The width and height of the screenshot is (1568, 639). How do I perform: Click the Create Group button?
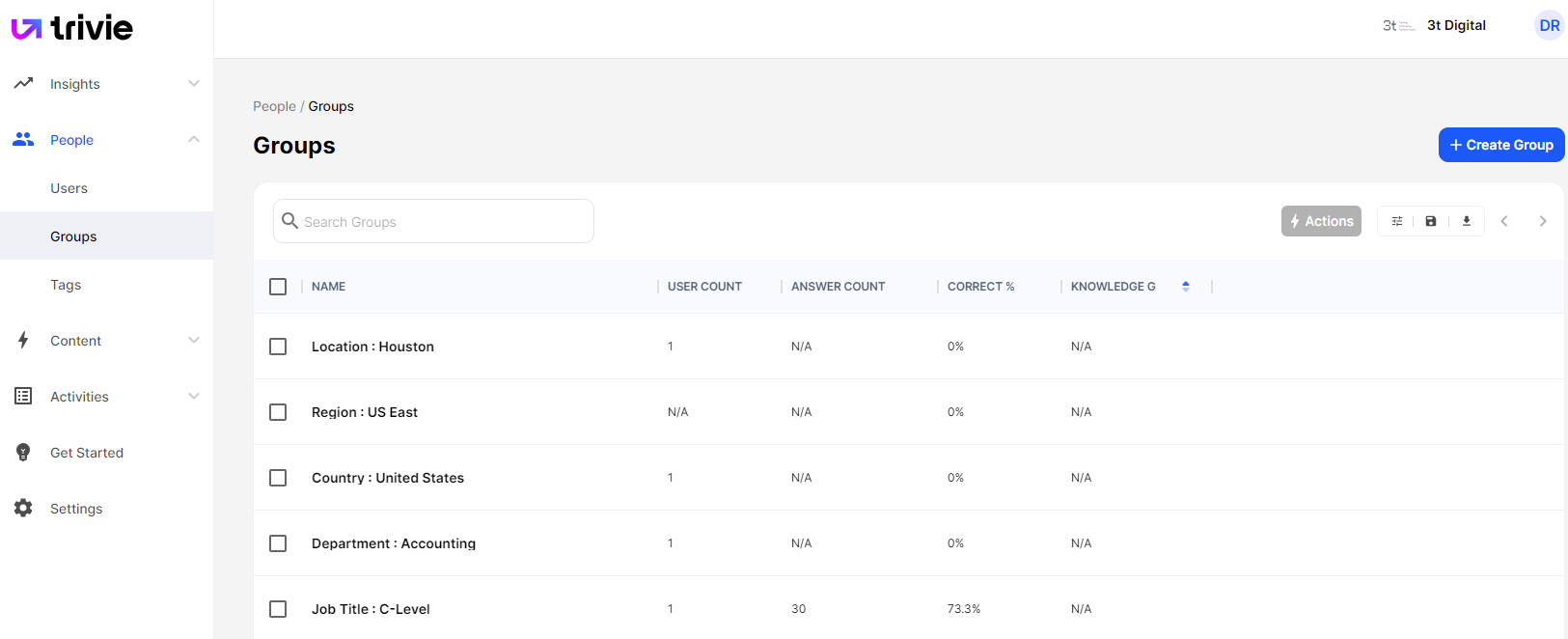tap(1500, 145)
